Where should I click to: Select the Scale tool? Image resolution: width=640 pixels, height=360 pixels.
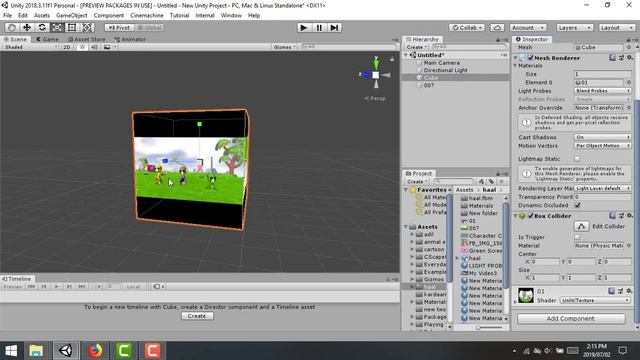[x=57, y=27]
